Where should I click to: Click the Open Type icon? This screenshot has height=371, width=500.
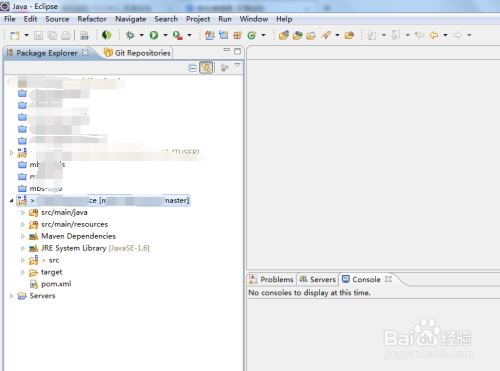pyautogui.click(x=284, y=35)
